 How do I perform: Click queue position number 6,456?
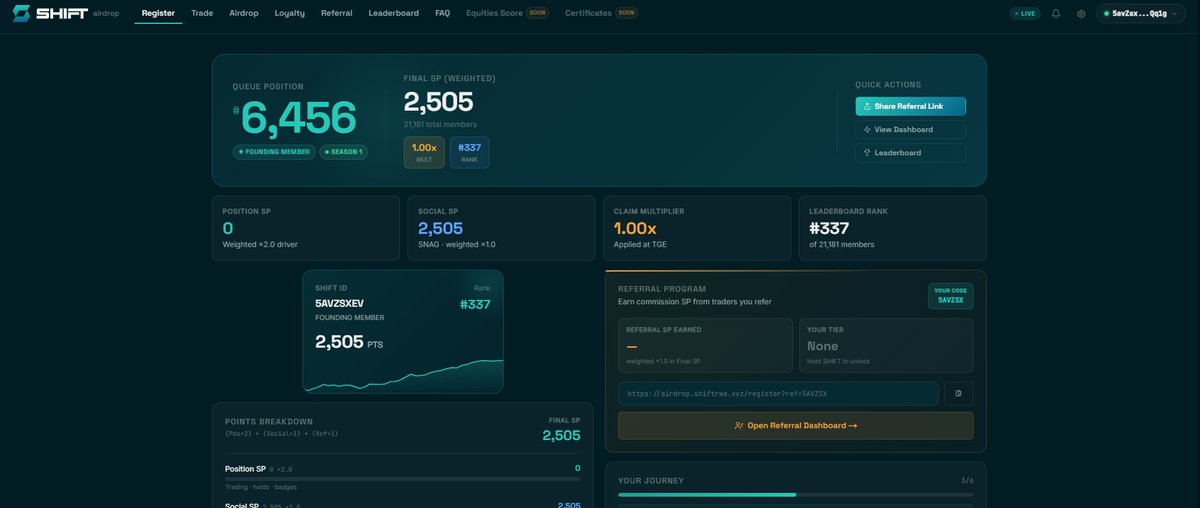point(297,118)
